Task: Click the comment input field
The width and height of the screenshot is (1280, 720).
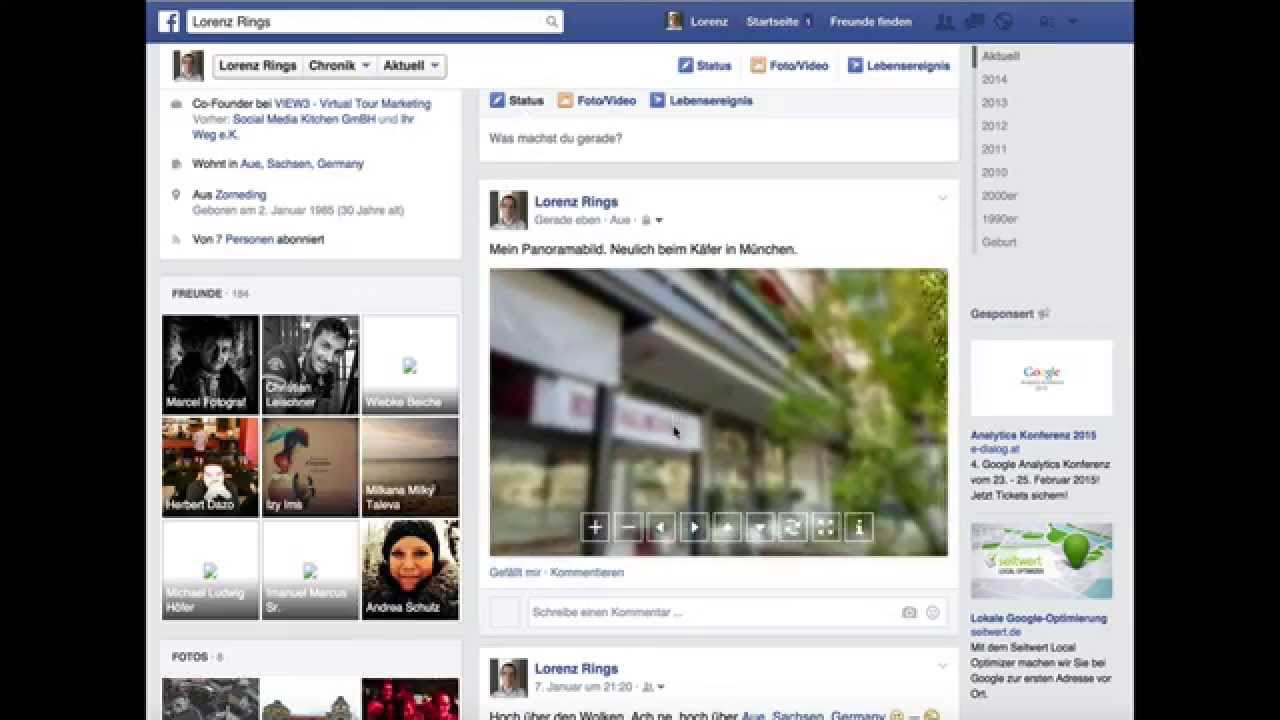Action: click(712, 612)
